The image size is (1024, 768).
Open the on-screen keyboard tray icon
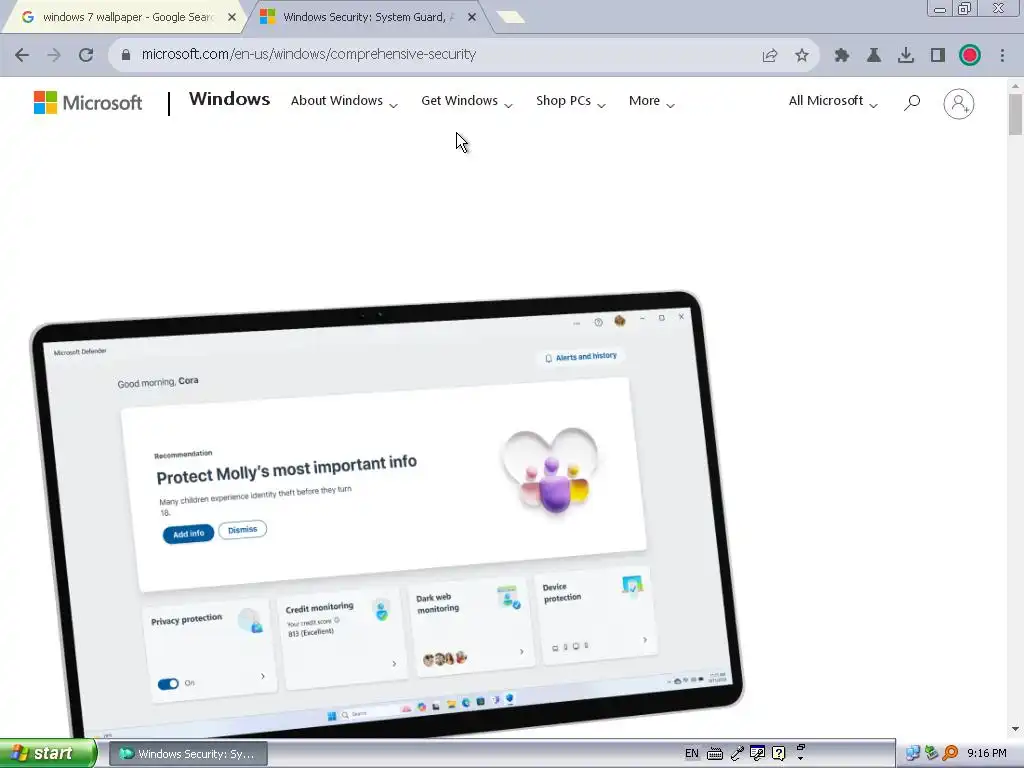pos(715,754)
